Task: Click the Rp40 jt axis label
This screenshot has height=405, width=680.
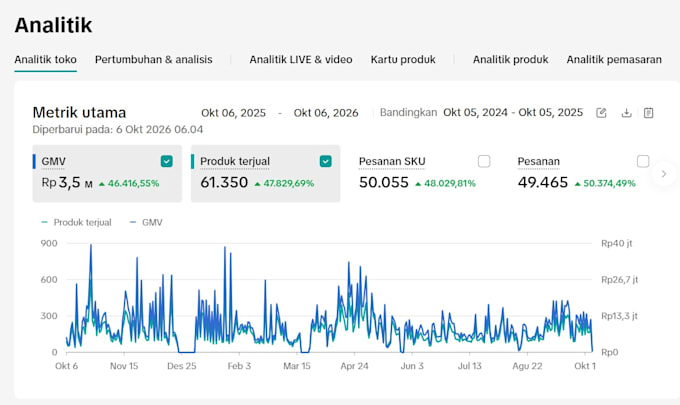Action: [x=617, y=243]
